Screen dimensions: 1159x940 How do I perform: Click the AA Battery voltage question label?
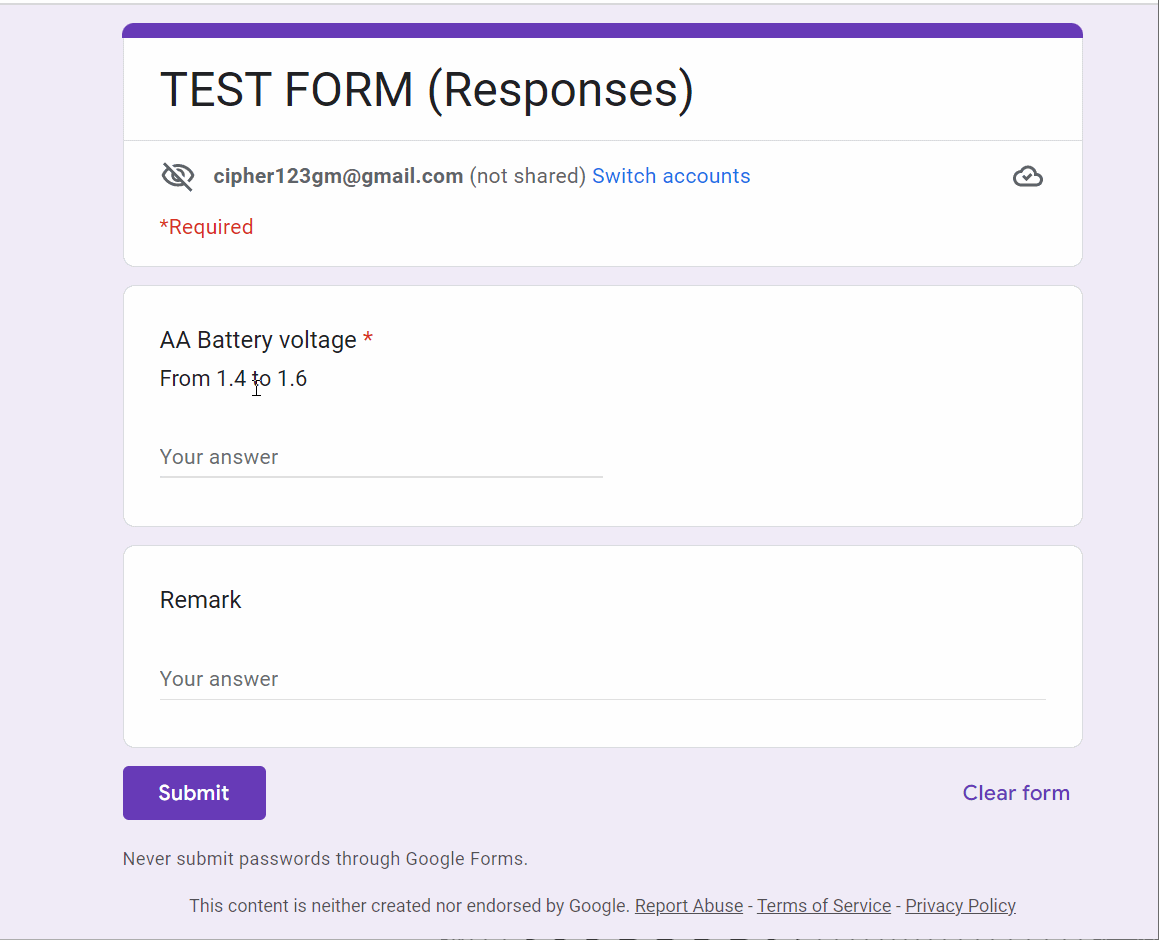(x=258, y=340)
